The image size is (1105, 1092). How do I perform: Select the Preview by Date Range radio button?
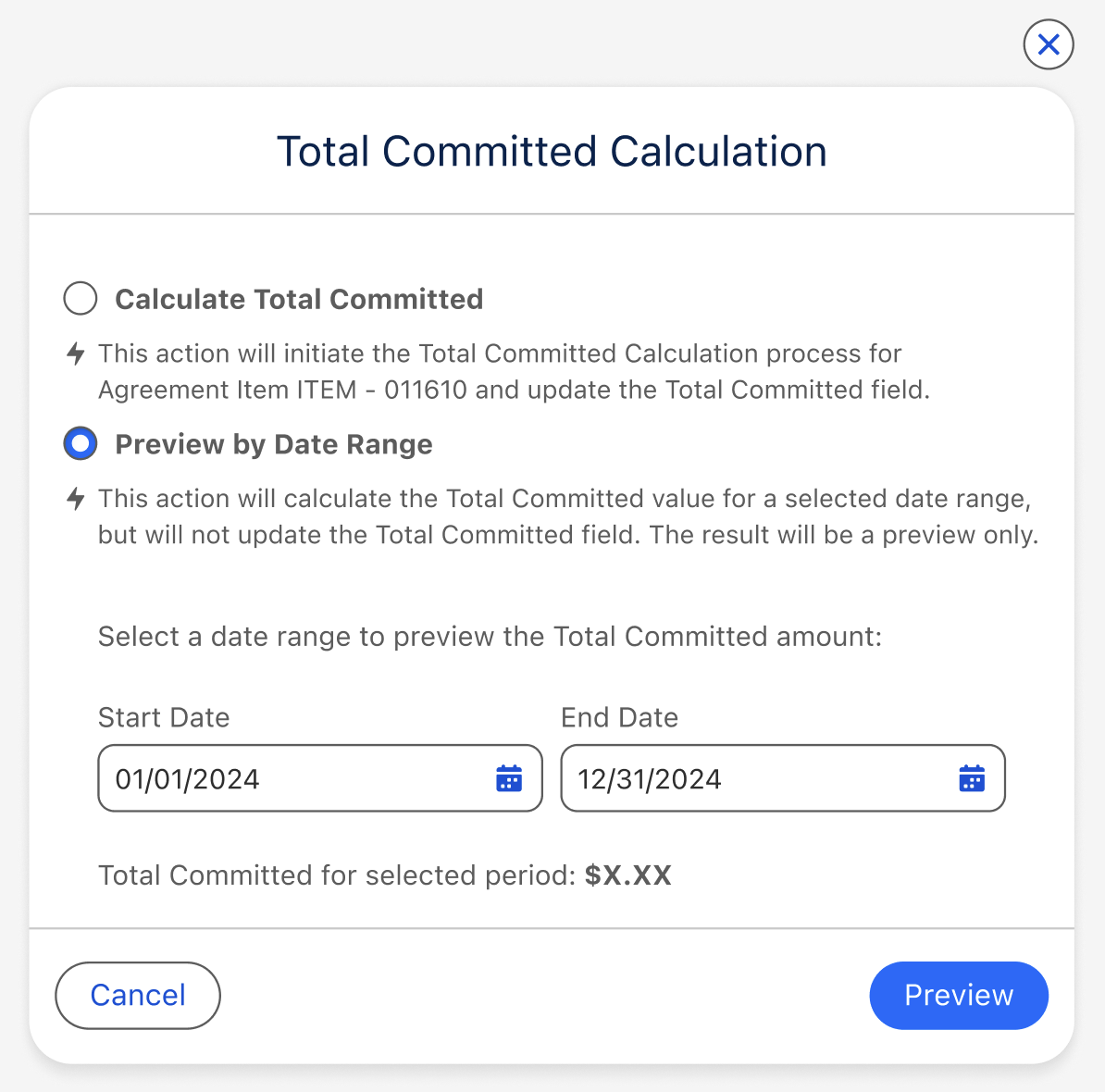click(x=81, y=444)
